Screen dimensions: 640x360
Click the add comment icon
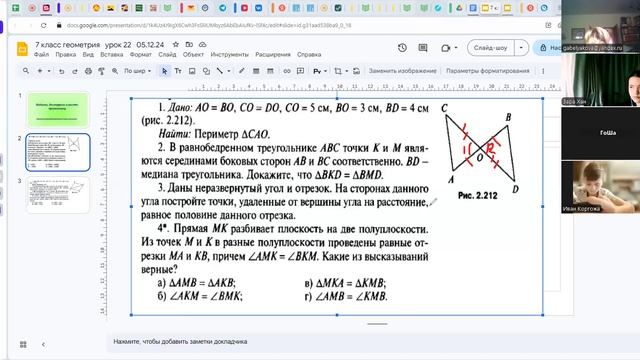(300, 71)
